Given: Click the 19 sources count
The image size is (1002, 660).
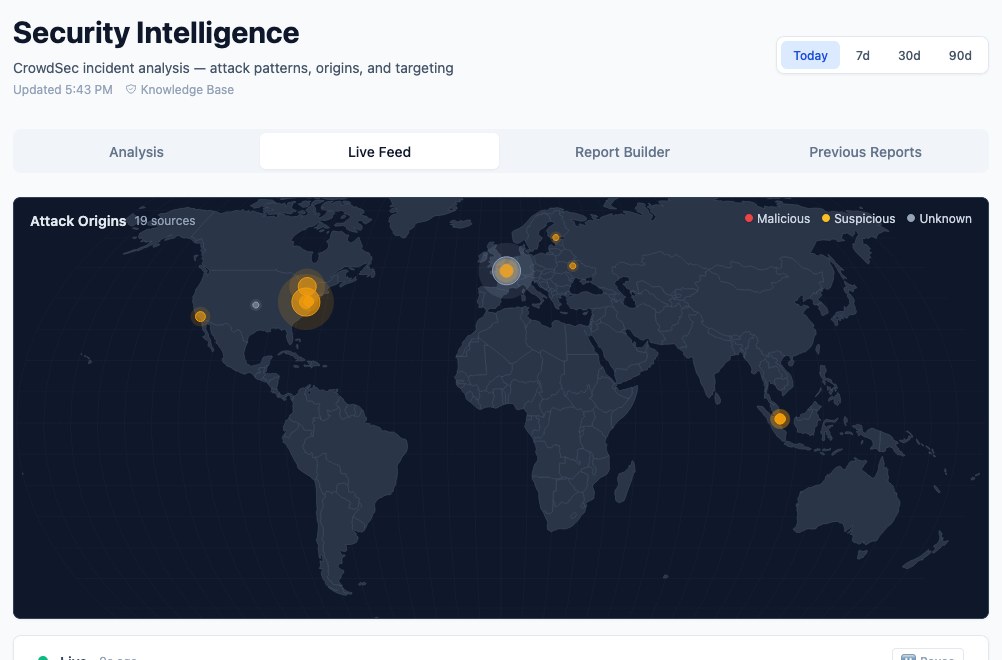Looking at the screenshot, I should click(165, 220).
